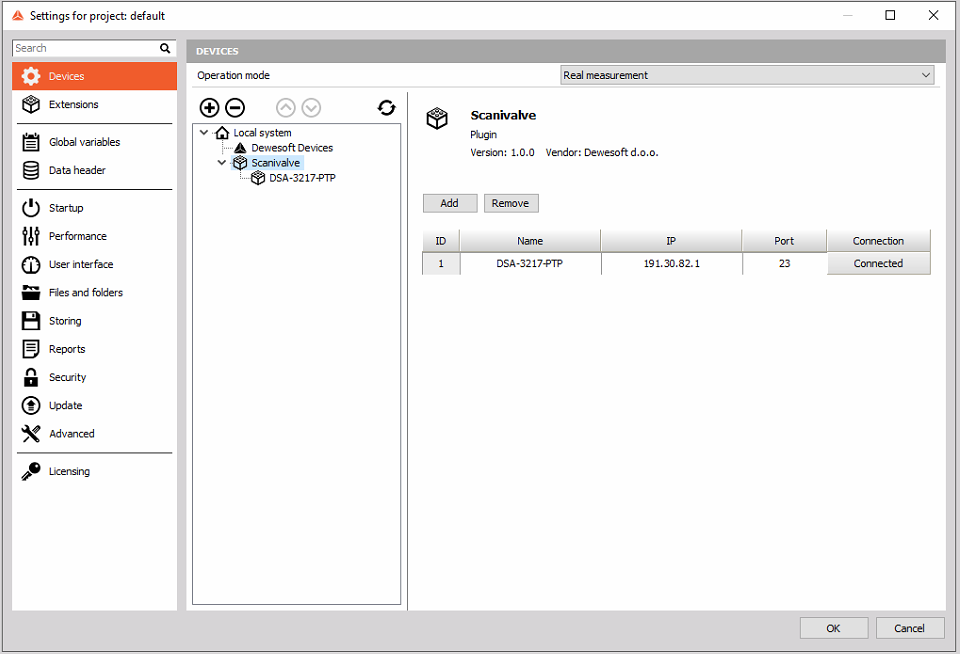Click the IP cell 191.30.82.1
This screenshot has width=960, height=654.
pyautogui.click(x=672, y=263)
